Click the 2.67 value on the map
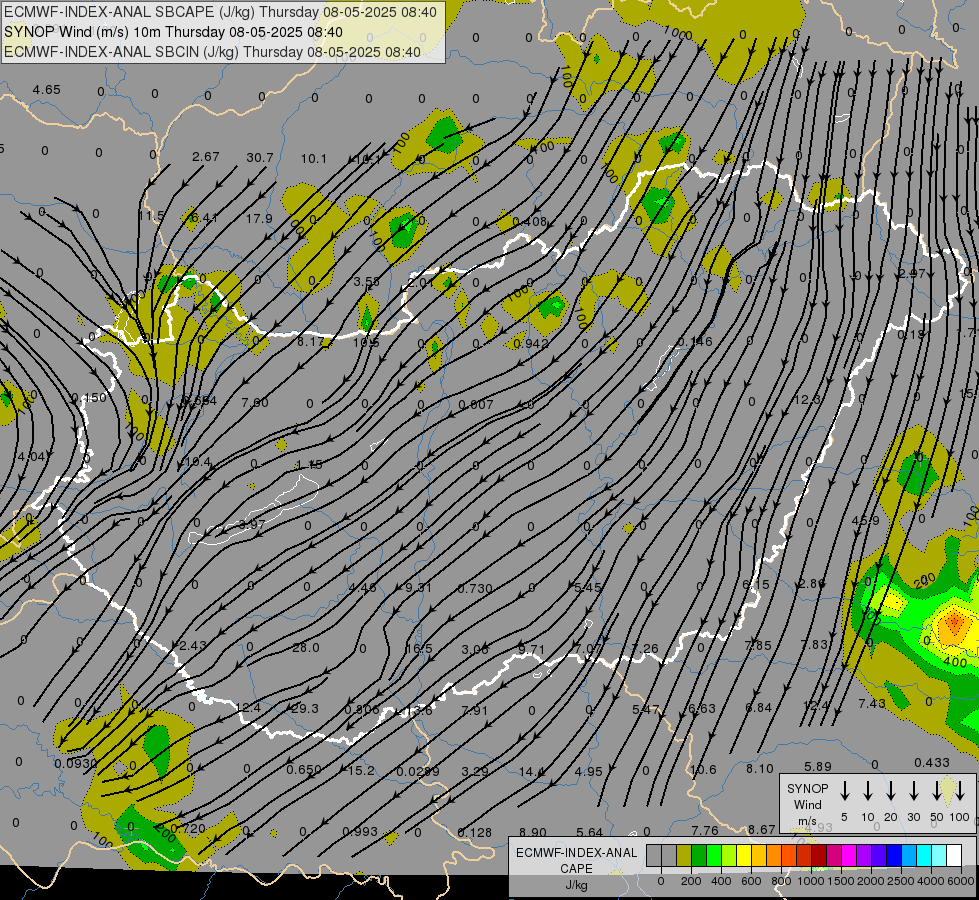The width and height of the screenshot is (979, 900). (205, 156)
